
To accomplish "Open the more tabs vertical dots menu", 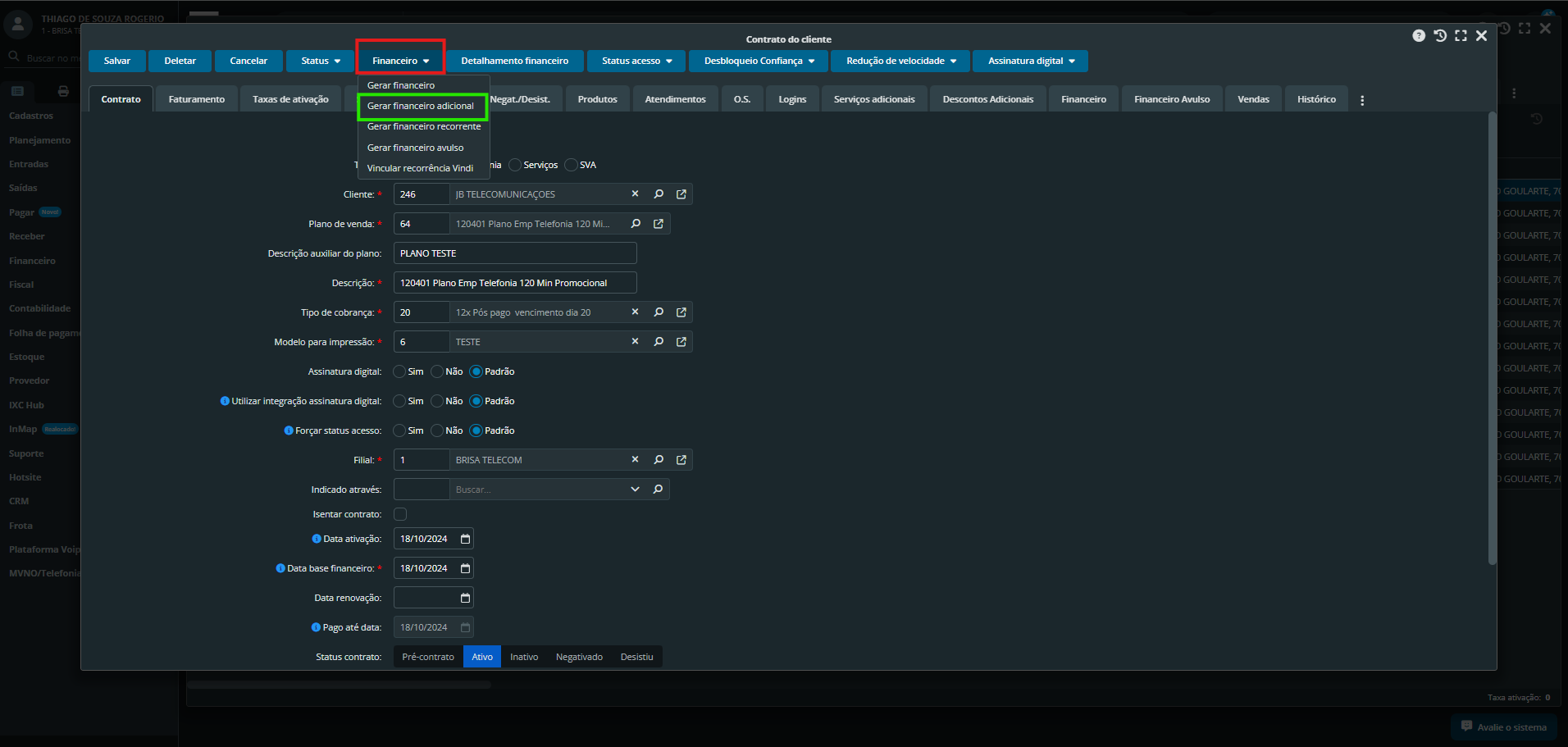I will pyautogui.click(x=1362, y=100).
